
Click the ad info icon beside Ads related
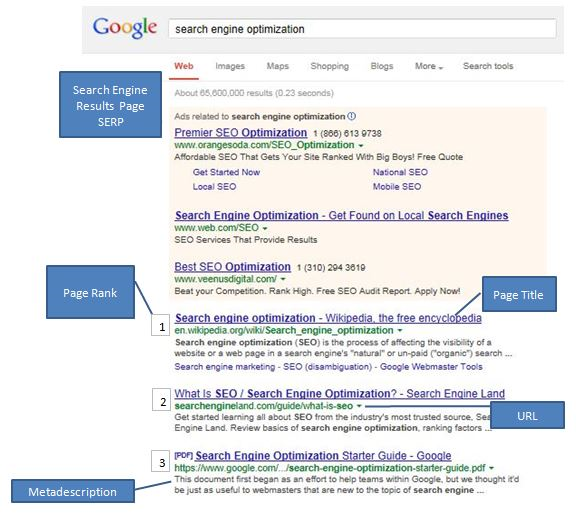[x=352, y=116]
